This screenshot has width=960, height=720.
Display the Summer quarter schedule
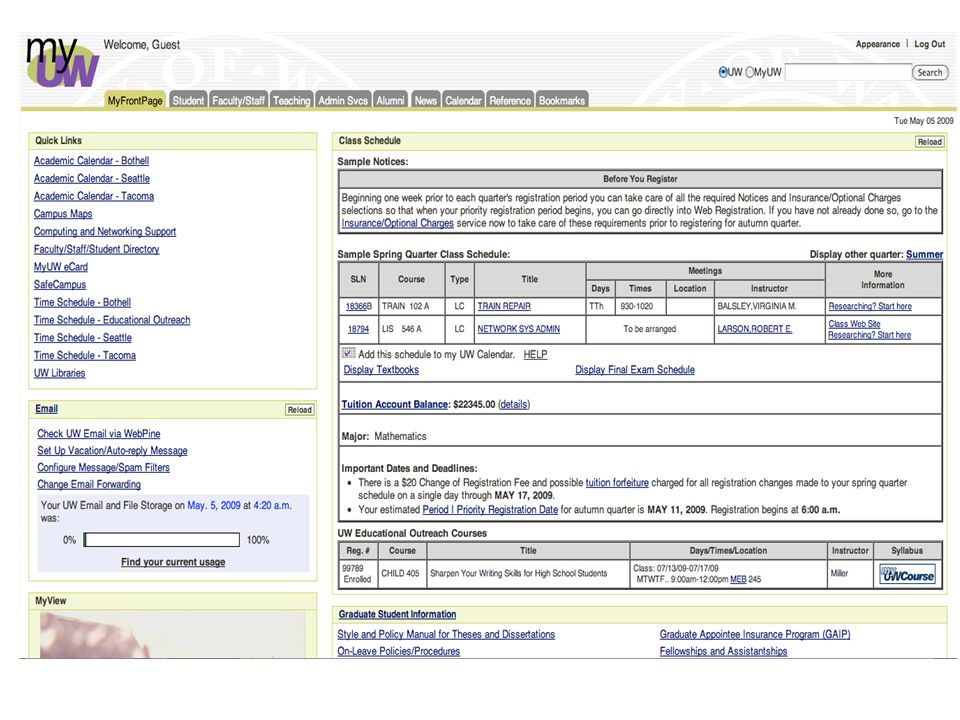tap(924, 255)
